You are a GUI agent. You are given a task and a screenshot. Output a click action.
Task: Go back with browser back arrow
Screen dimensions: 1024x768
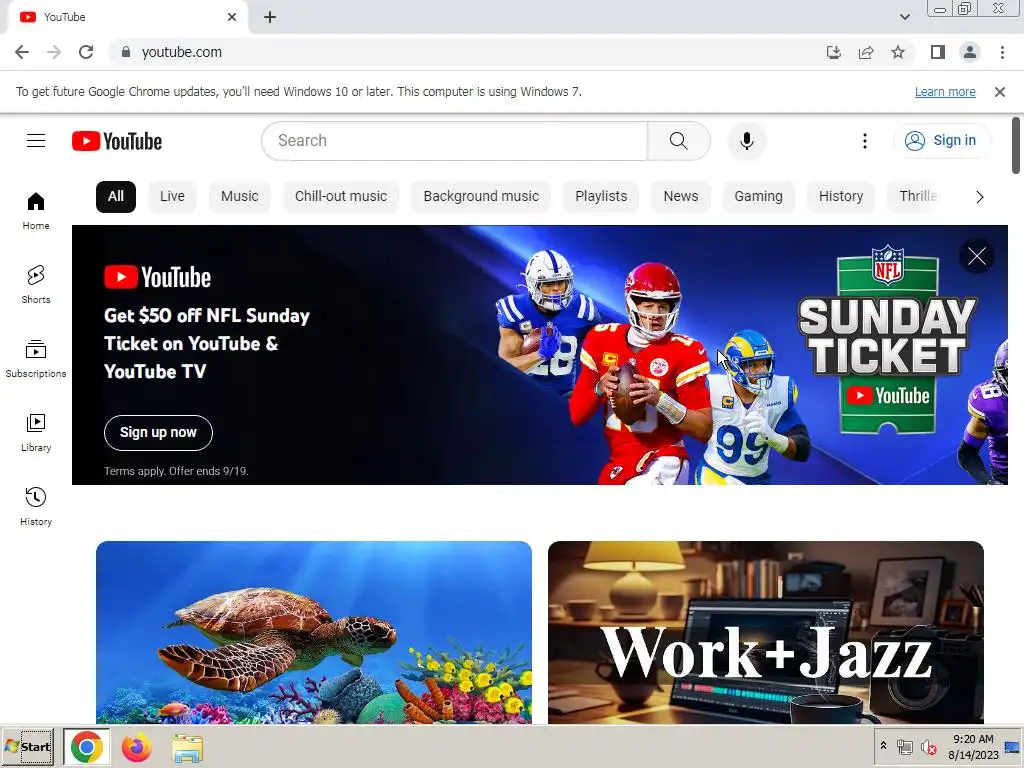tap(22, 52)
